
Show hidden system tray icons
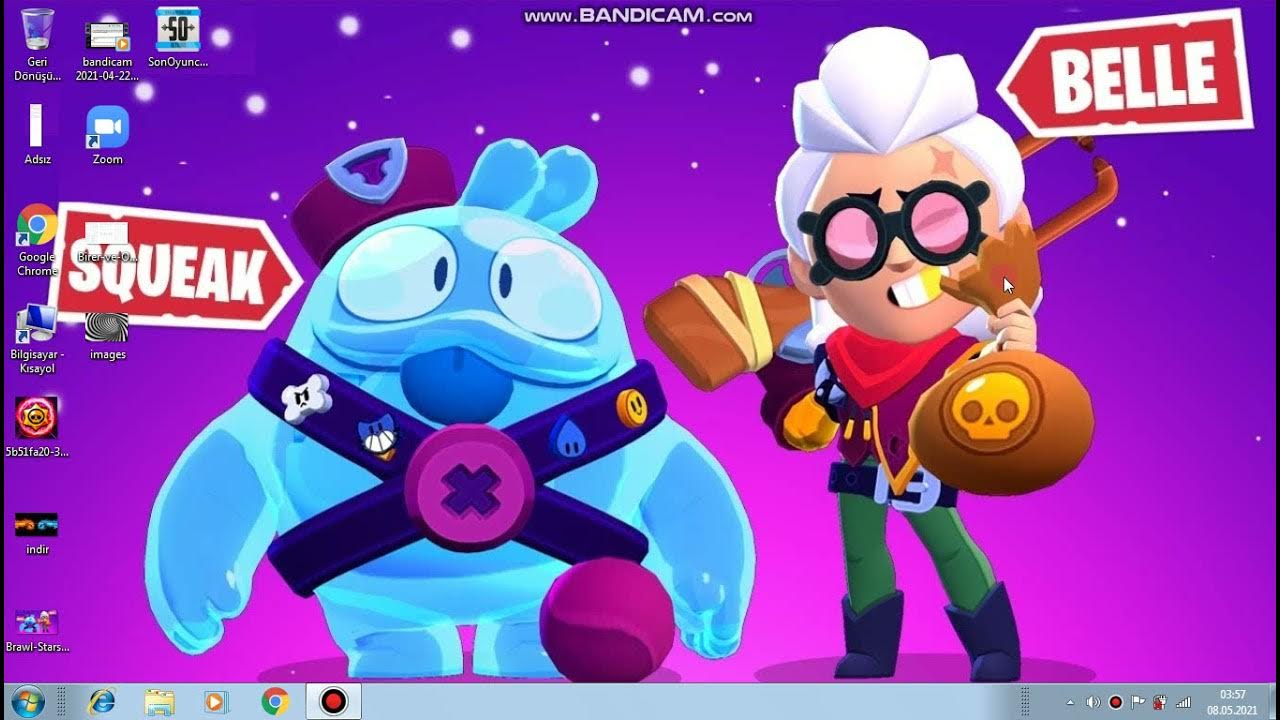click(1071, 702)
